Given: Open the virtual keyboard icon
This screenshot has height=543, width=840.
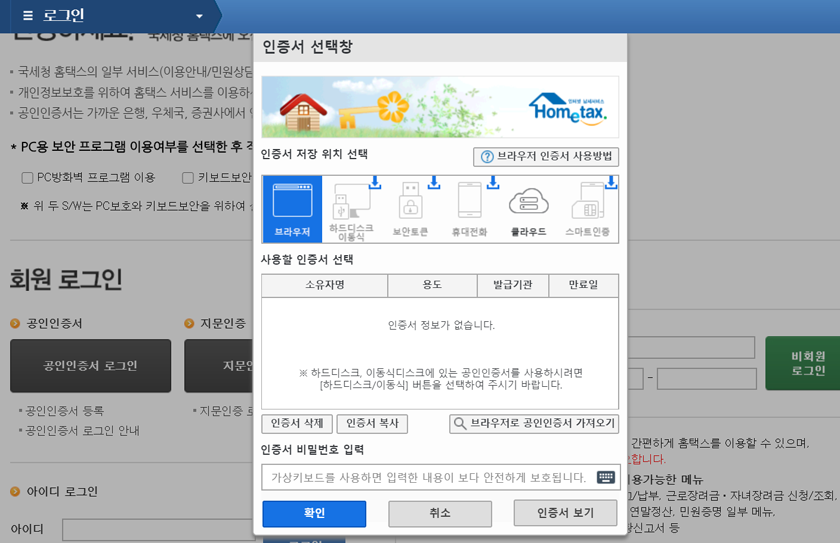Looking at the screenshot, I should point(606,477).
